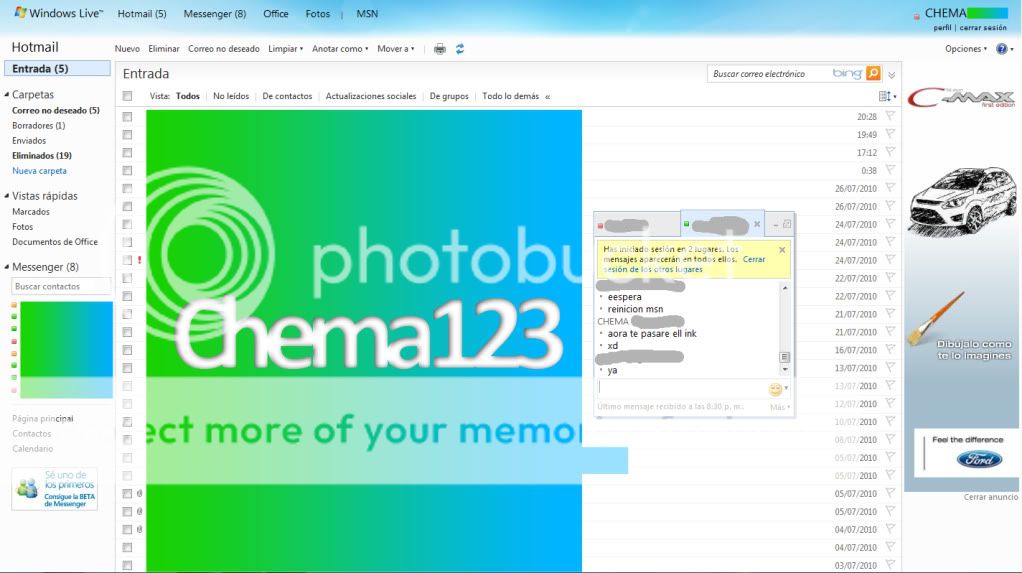Open the Limpiar dropdown
Viewport: 1022px width, 573px height.
pos(285,49)
